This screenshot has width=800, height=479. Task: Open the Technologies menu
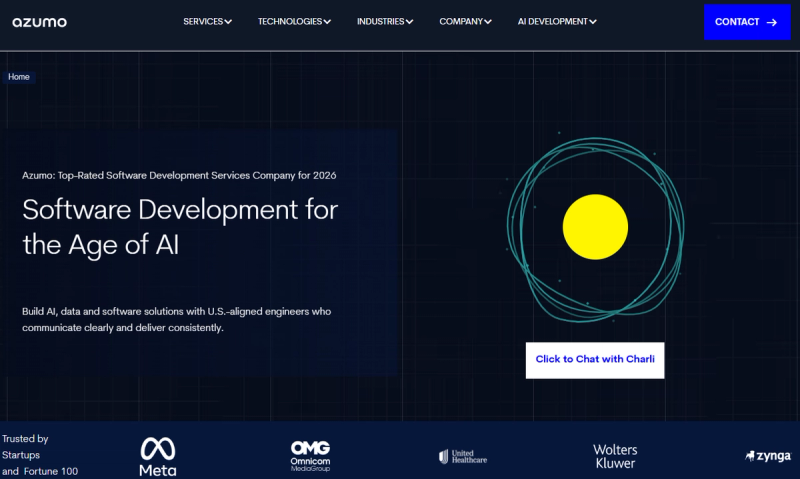pos(294,21)
